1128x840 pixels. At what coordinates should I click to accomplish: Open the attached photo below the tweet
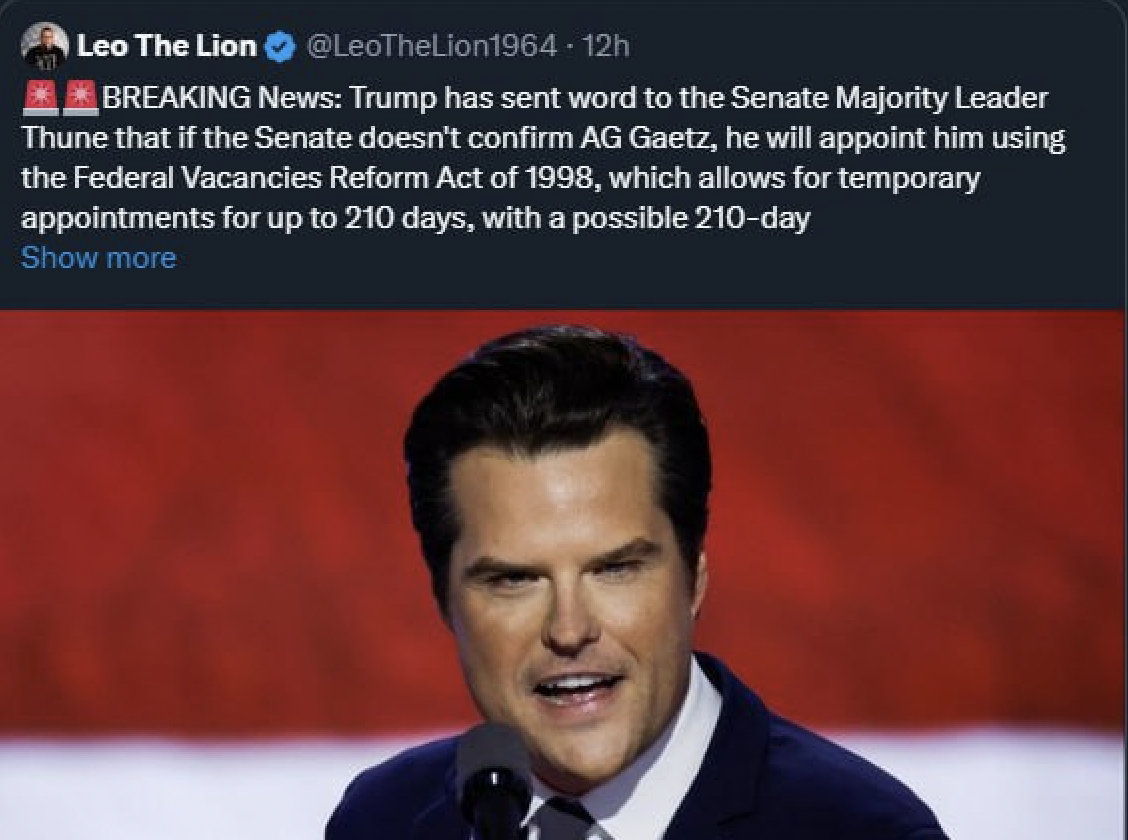pos(564,575)
